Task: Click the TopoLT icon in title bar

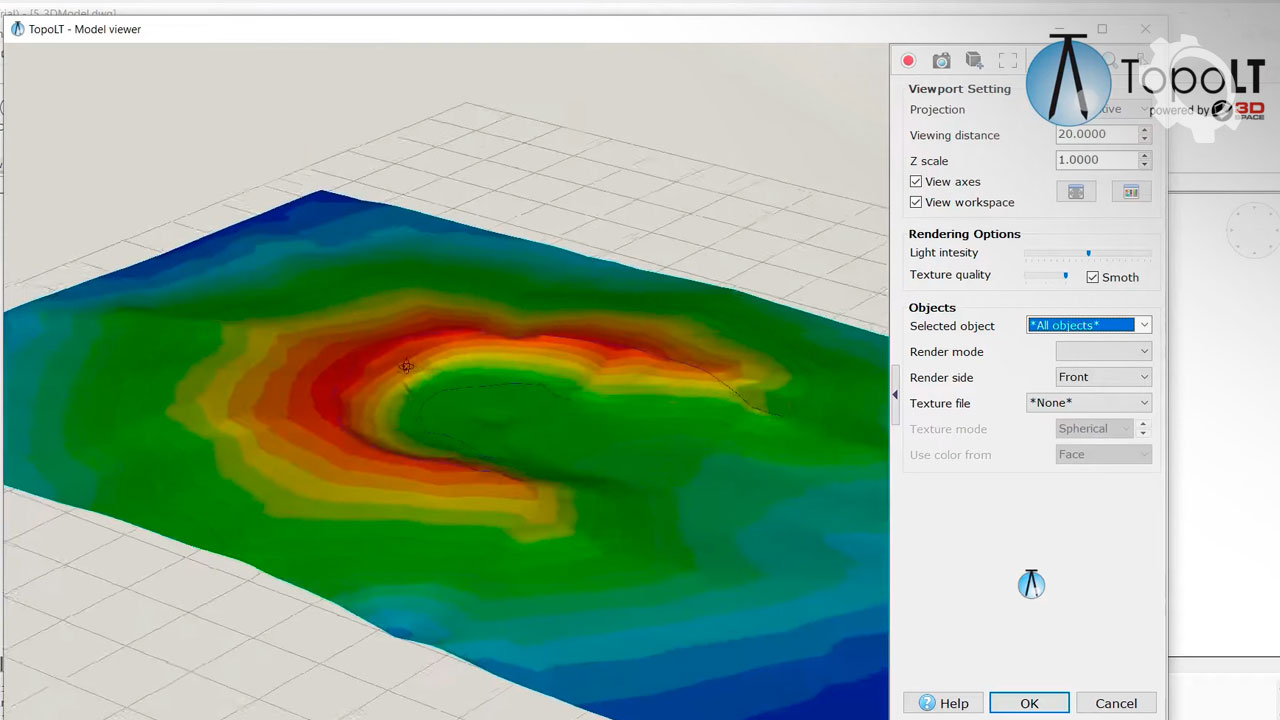Action: (x=17, y=29)
